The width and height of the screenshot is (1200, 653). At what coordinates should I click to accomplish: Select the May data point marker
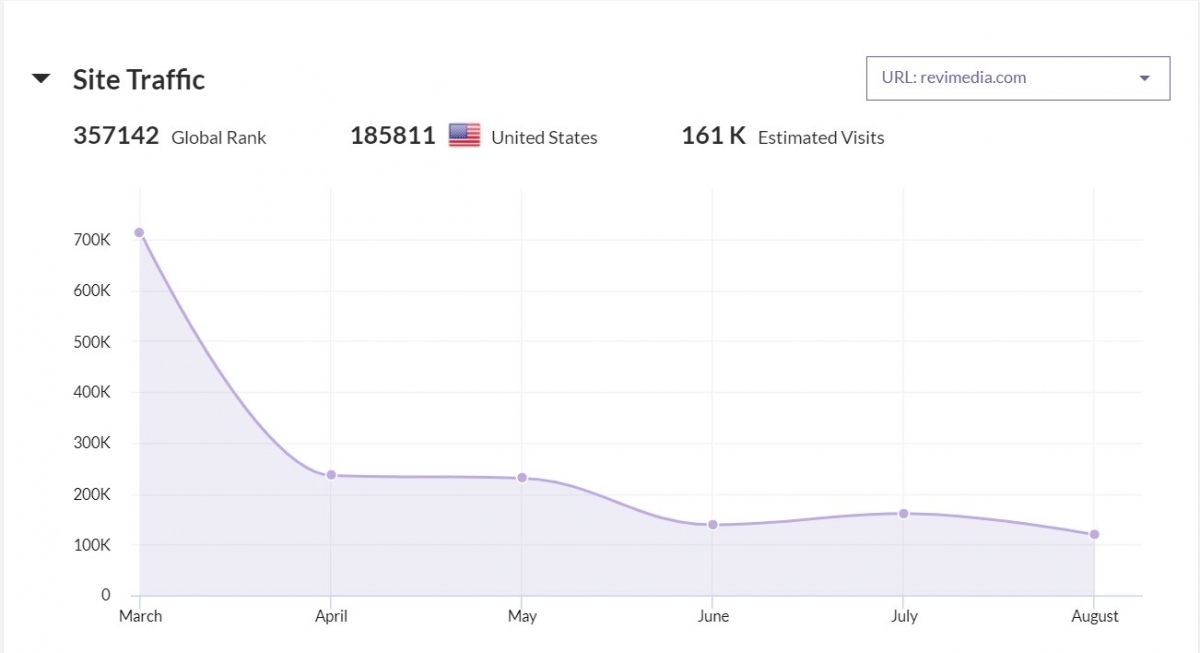pos(522,478)
